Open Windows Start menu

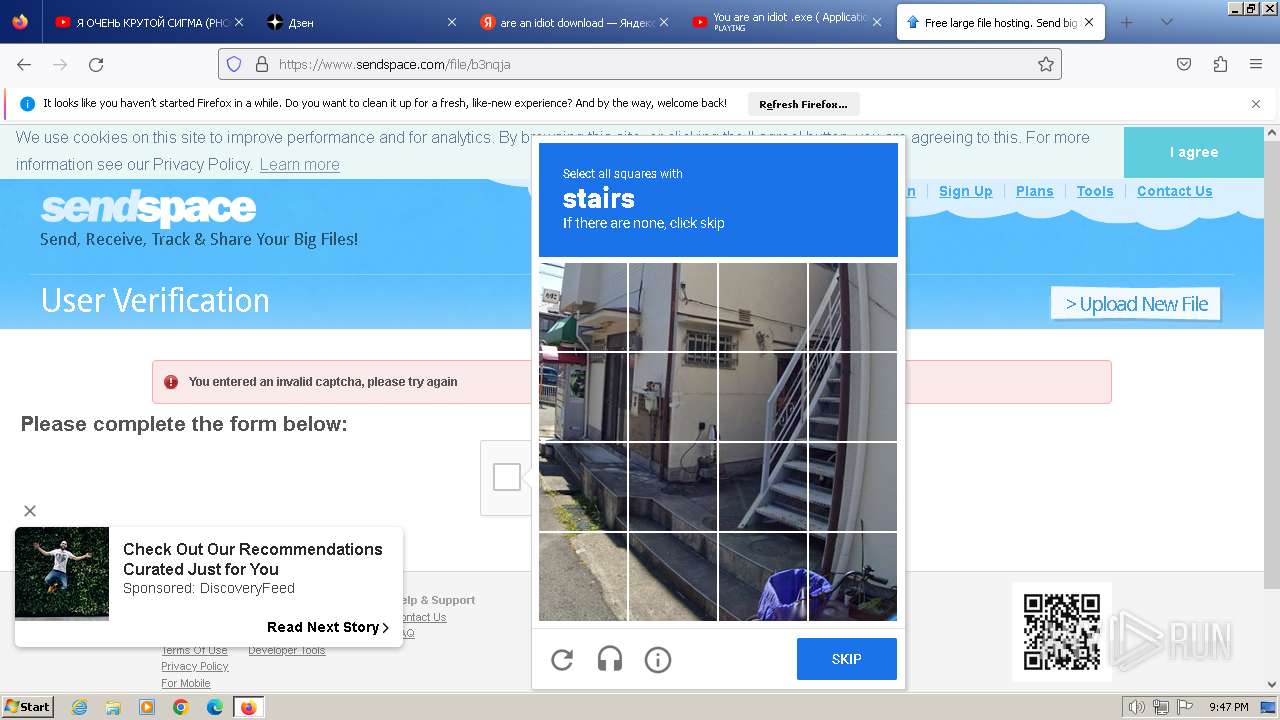click(27, 707)
